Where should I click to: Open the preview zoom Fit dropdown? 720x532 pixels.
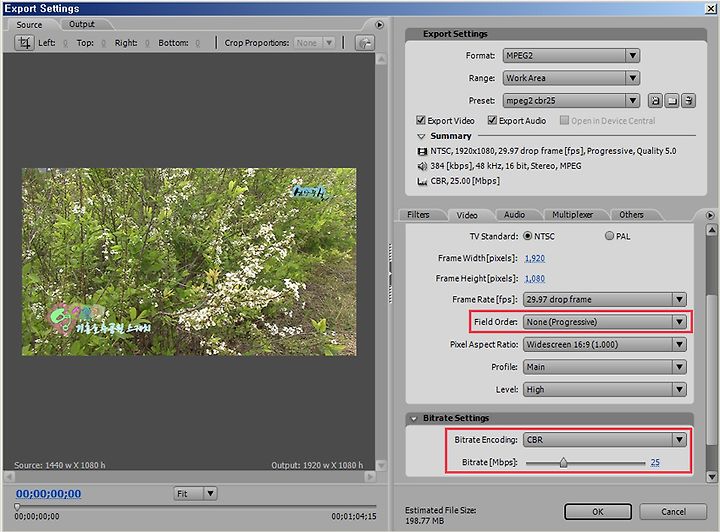[x=195, y=493]
